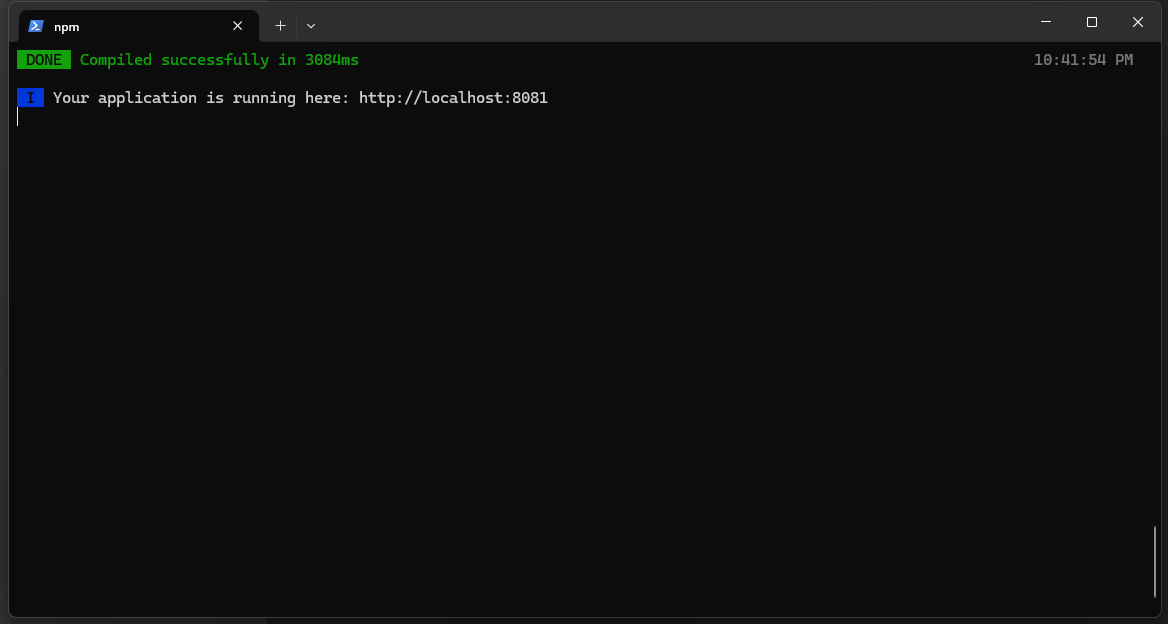Select the npm tab title

tap(67, 27)
